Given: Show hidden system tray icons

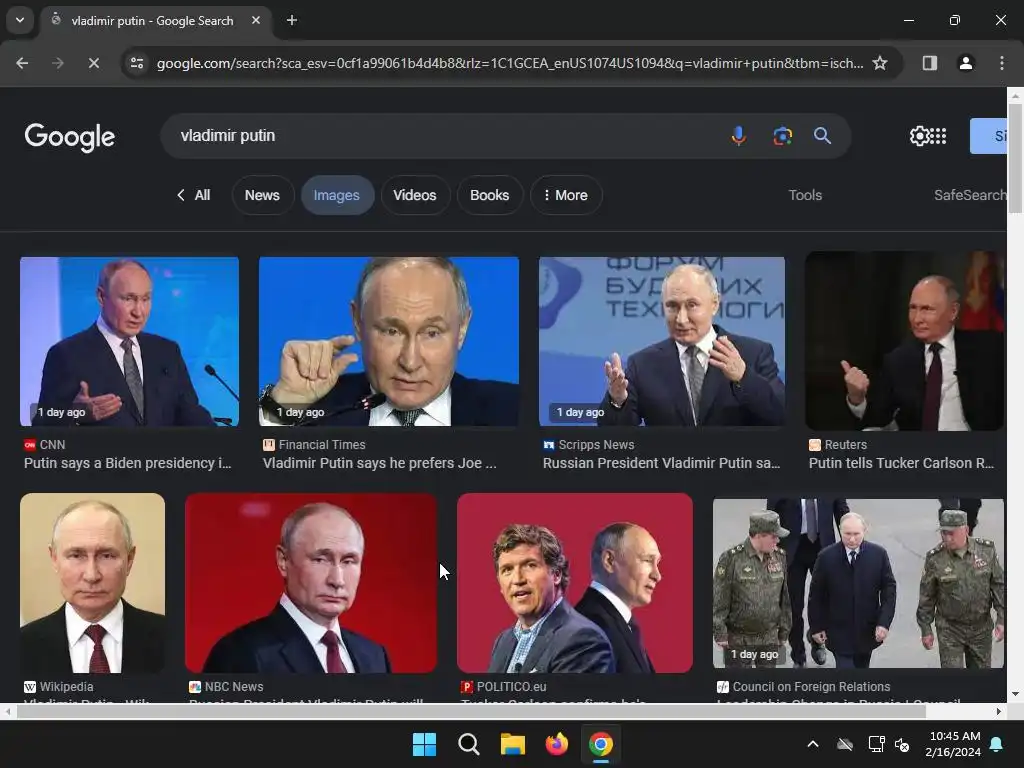Looking at the screenshot, I should [813, 744].
